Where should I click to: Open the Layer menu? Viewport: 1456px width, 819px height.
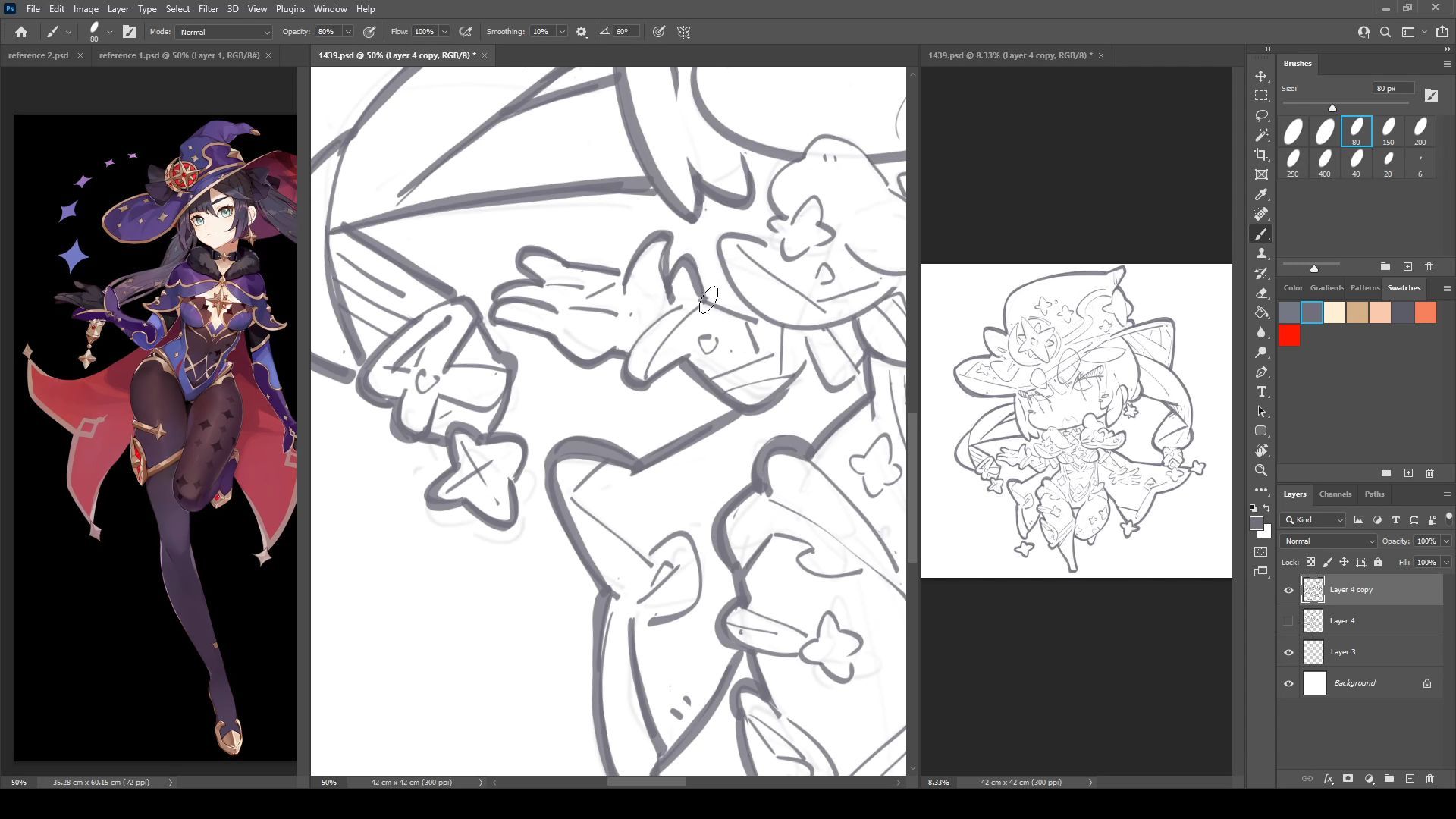tap(118, 9)
